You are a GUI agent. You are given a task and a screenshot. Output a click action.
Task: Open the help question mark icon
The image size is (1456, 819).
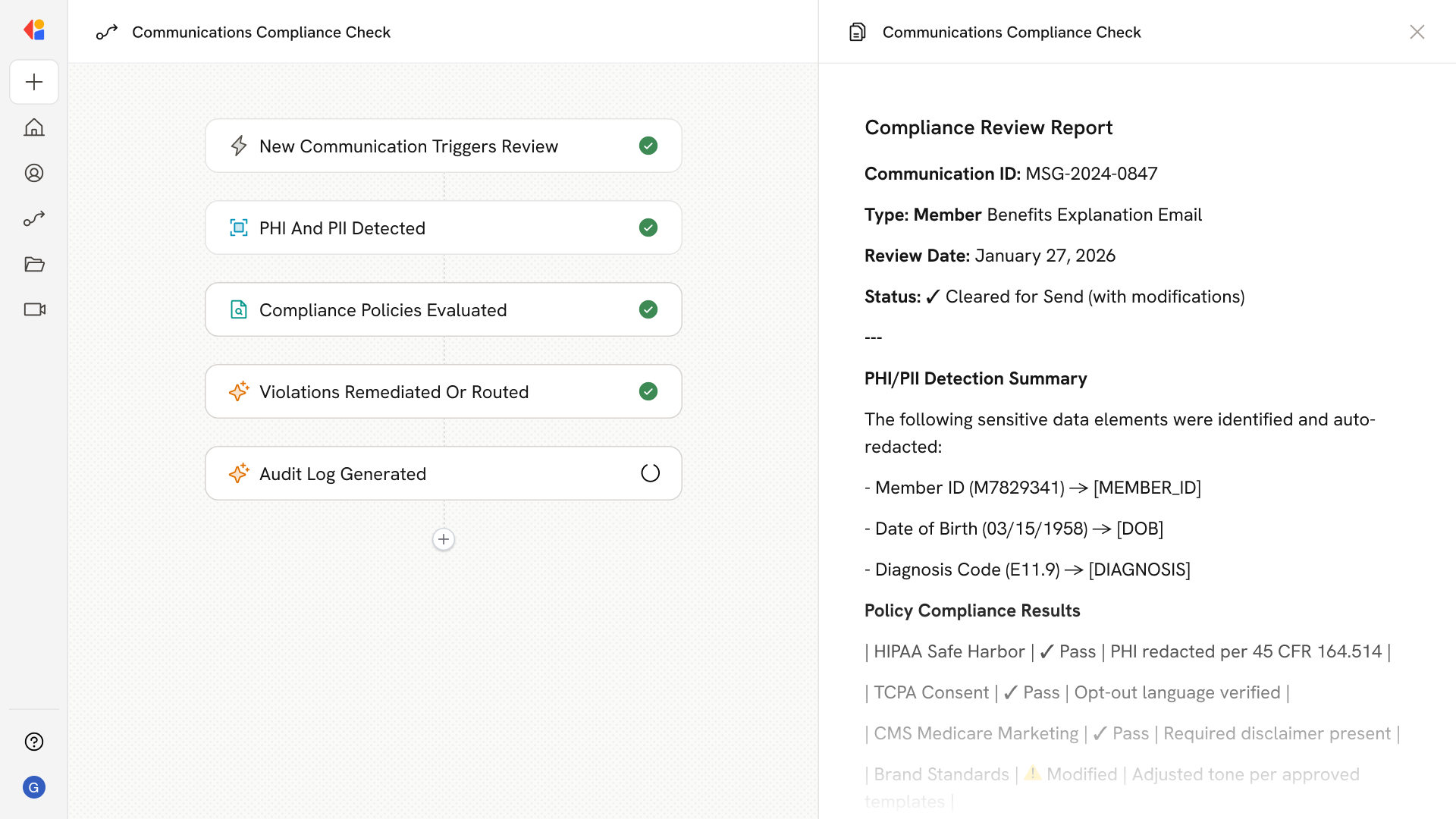pyautogui.click(x=34, y=742)
